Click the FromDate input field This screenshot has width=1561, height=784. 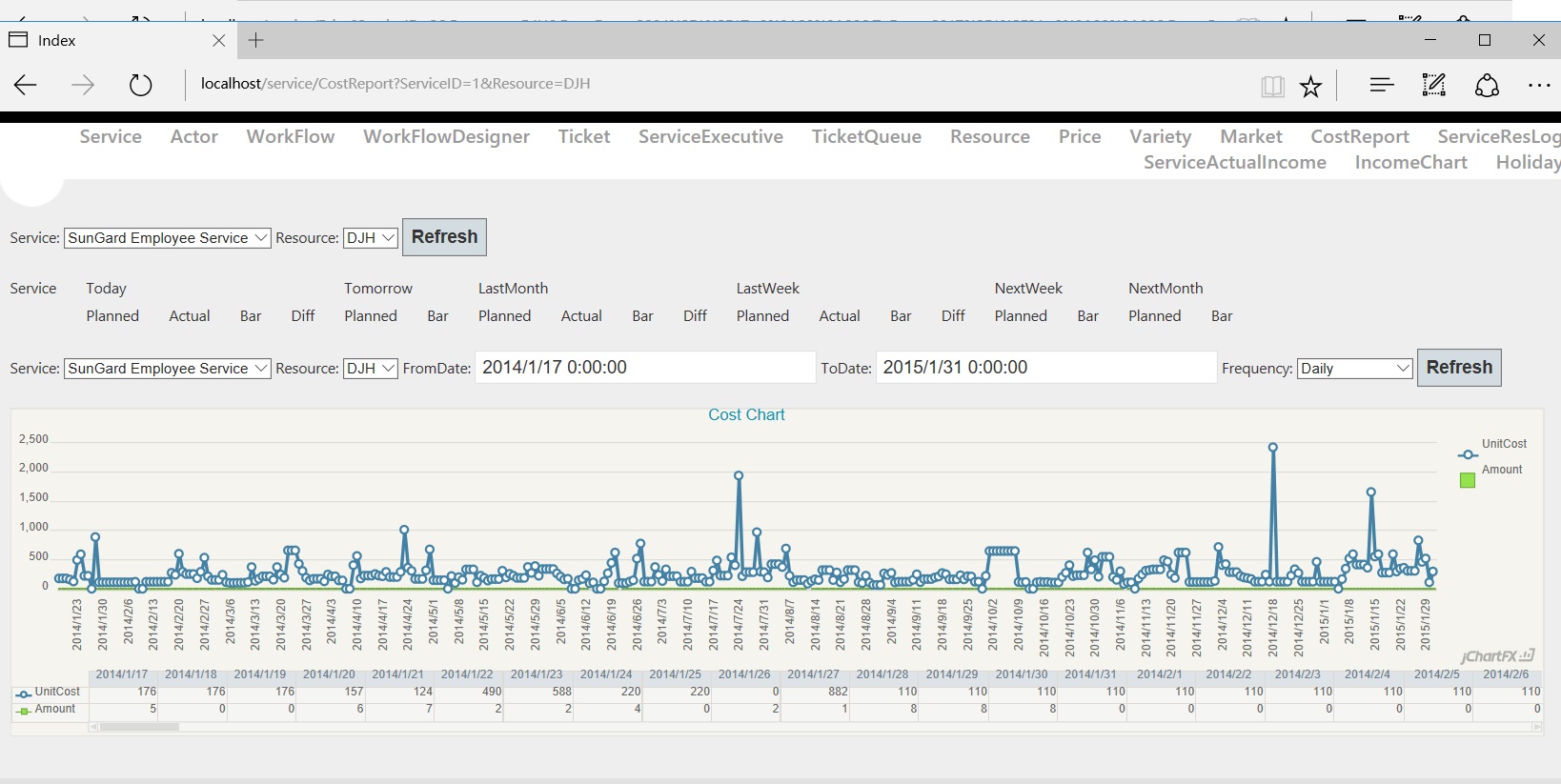coord(645,368)
